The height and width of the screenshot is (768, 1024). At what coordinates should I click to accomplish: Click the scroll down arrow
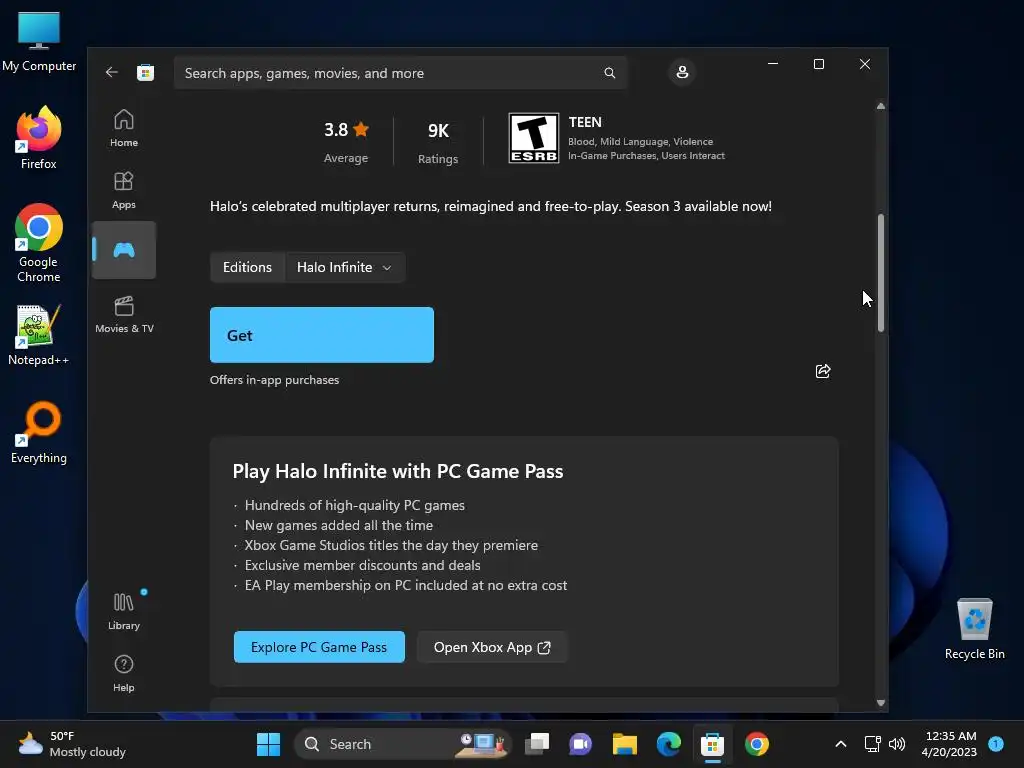click(x=880, y=703)
